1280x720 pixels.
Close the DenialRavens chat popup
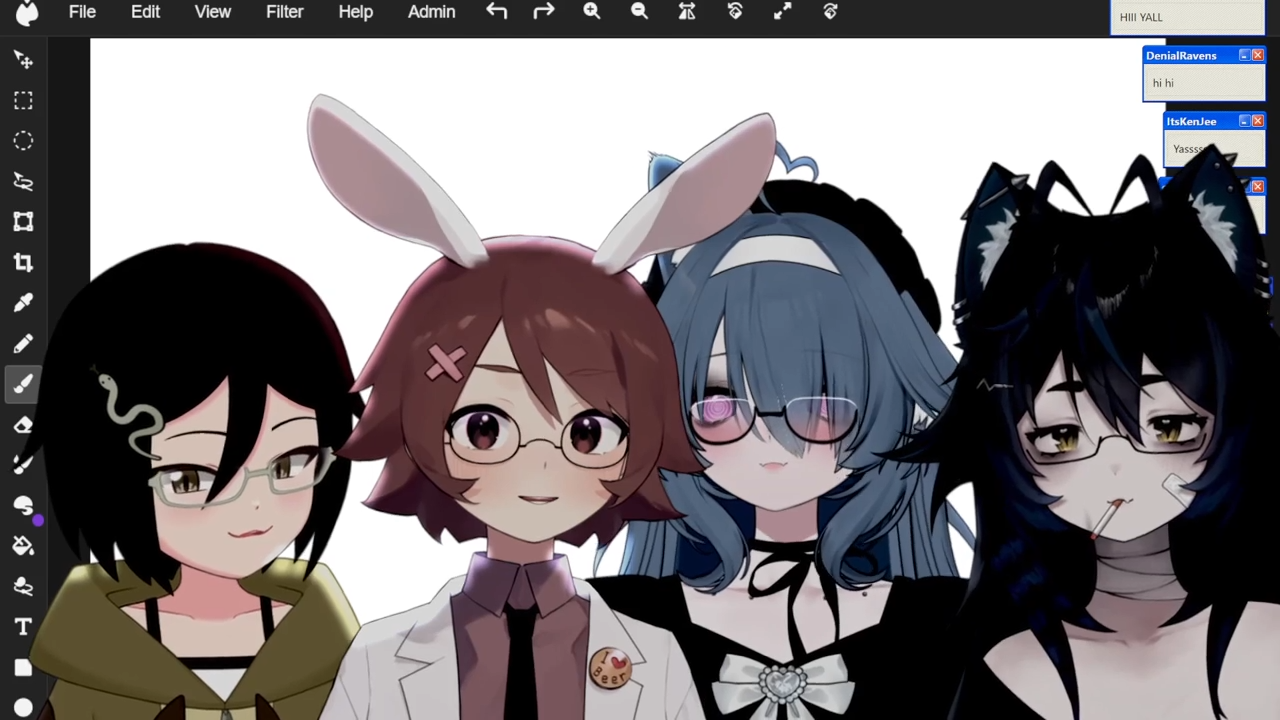tap(1258, 55)
